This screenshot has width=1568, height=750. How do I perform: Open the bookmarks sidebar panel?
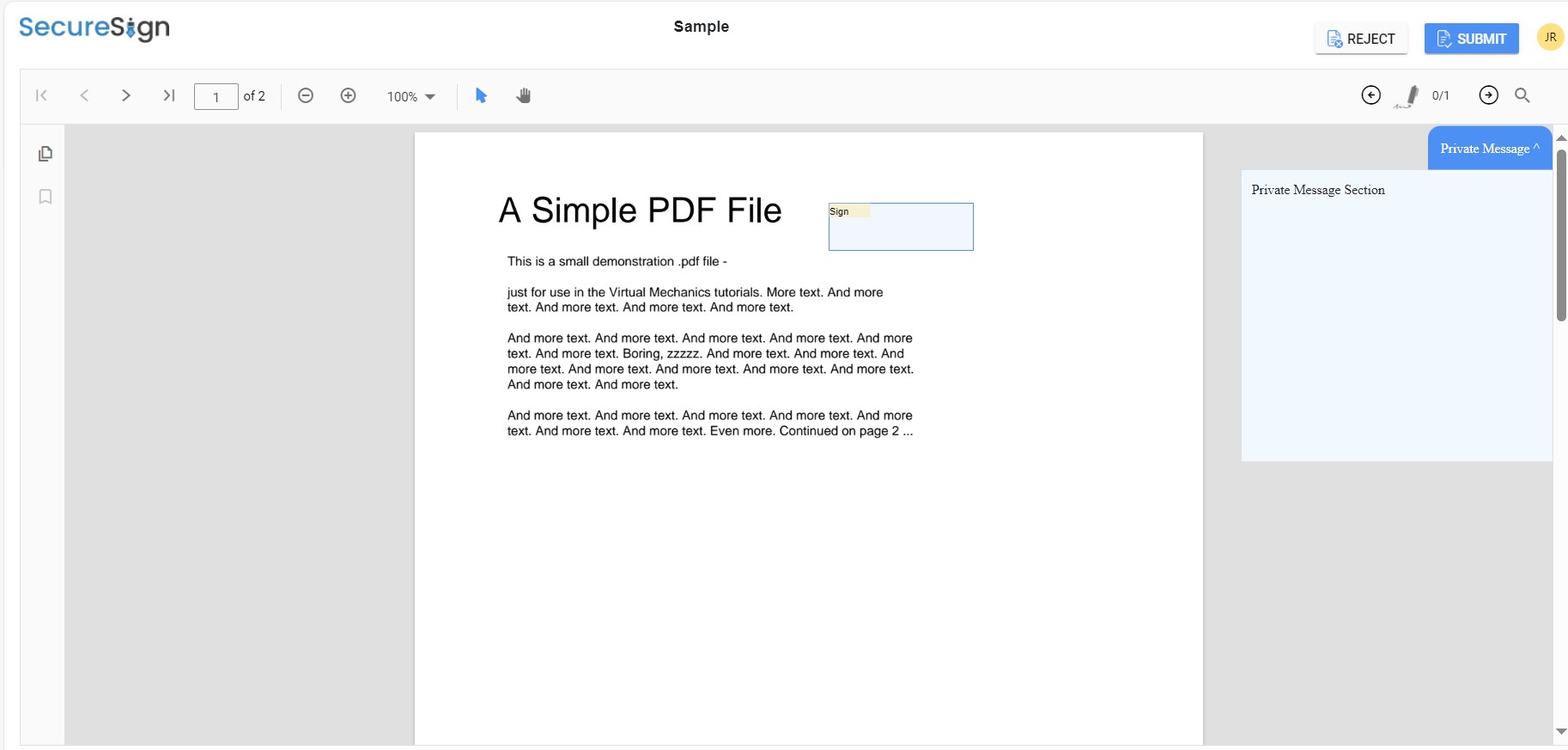tap(46, 197)
